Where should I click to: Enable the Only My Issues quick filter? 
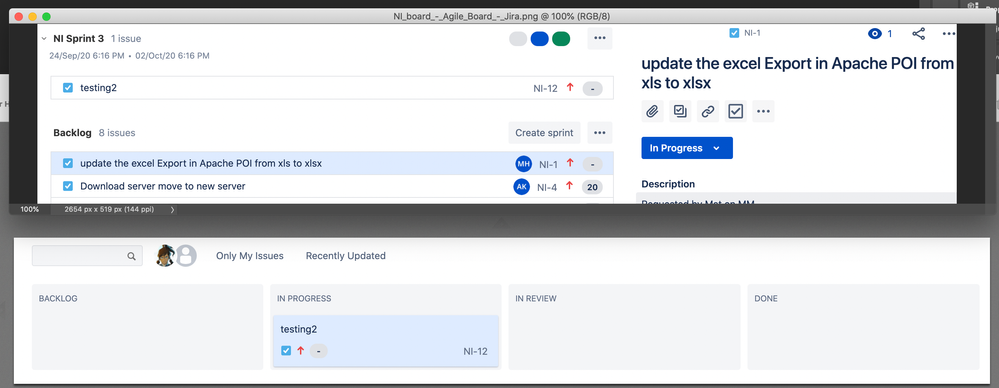point(250,256)
